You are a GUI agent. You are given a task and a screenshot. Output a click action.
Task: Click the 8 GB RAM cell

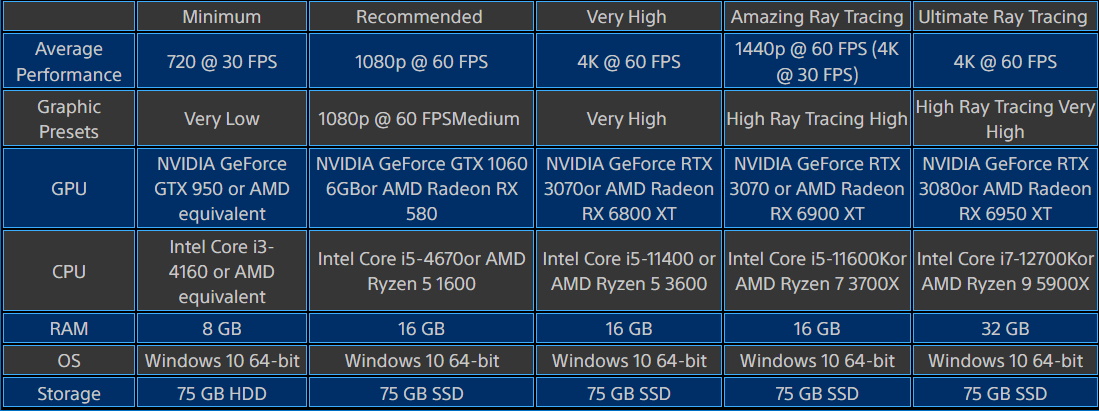221,328
